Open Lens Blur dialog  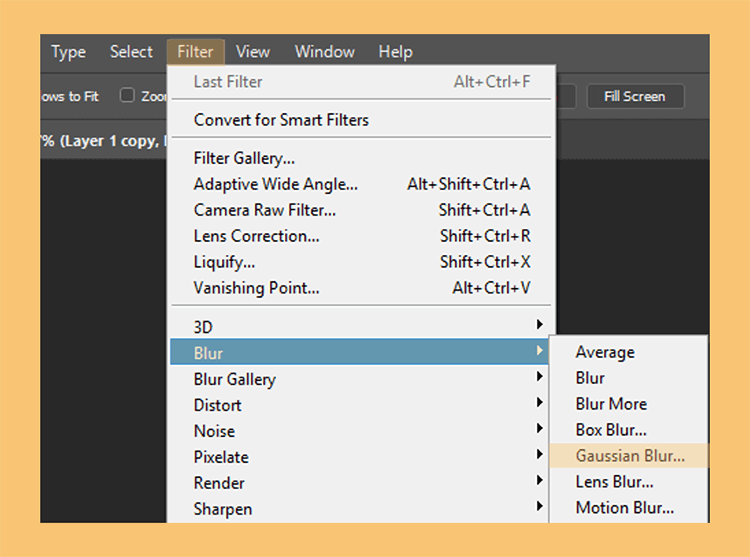point(629,481)
